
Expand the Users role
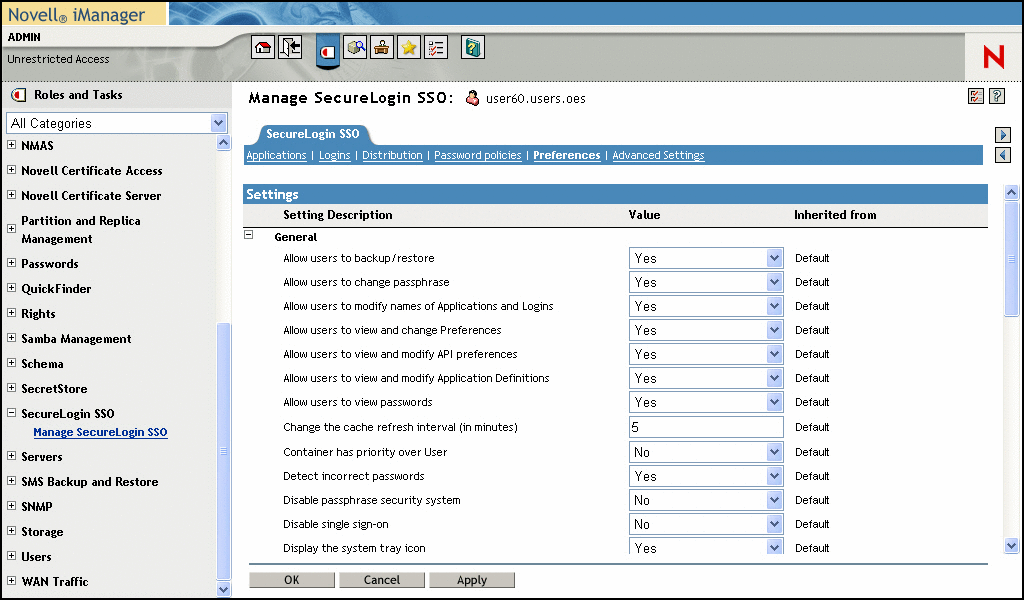(x=12, y=556)
